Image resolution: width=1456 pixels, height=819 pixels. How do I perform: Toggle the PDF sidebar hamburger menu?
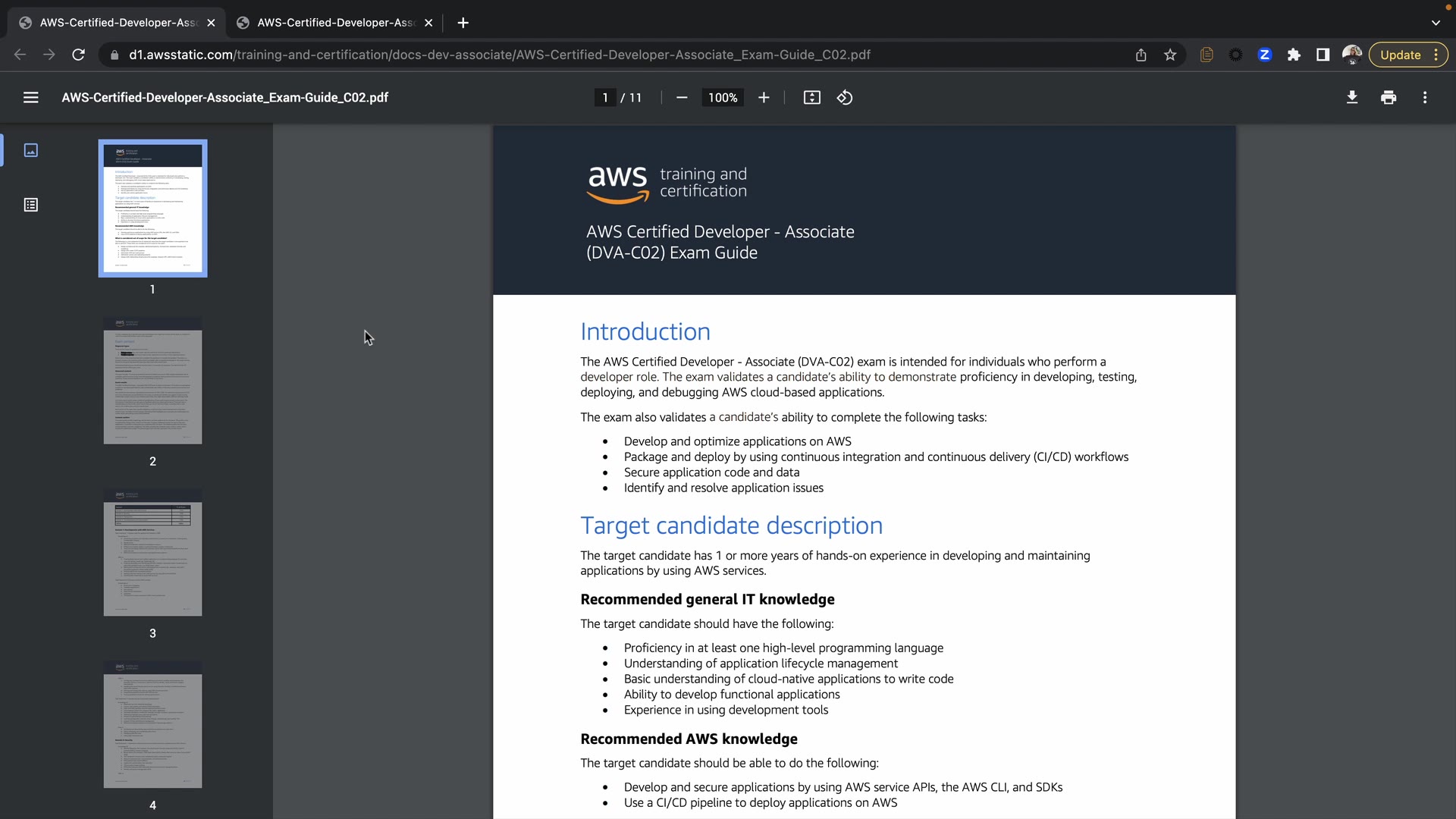tap(30, 97)
